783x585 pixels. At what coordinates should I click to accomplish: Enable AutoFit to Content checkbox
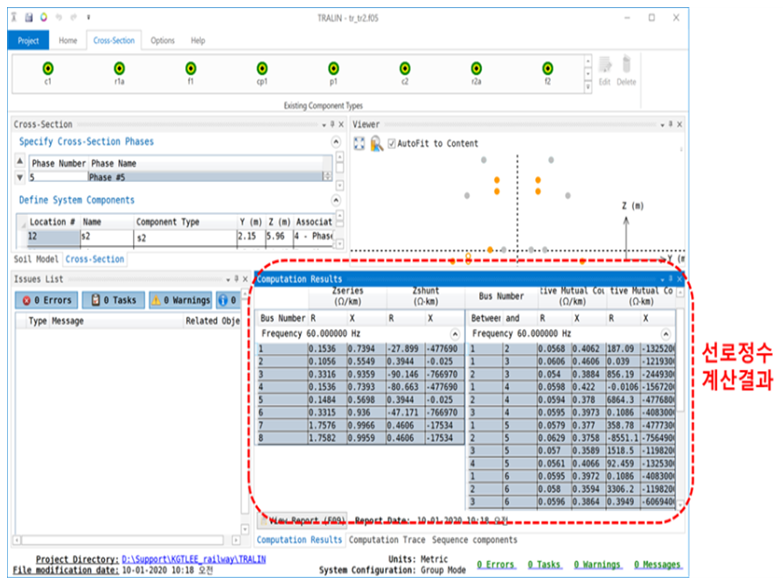click(x=392, y=143)
